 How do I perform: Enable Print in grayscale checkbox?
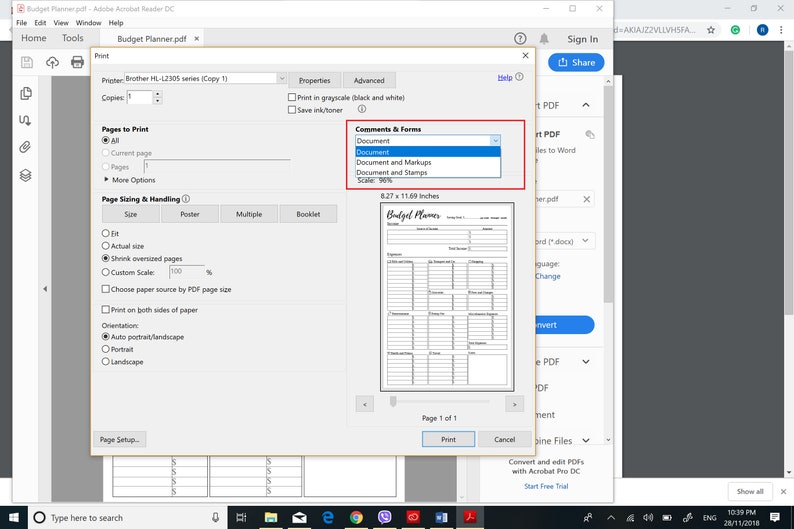coord(292,97)
